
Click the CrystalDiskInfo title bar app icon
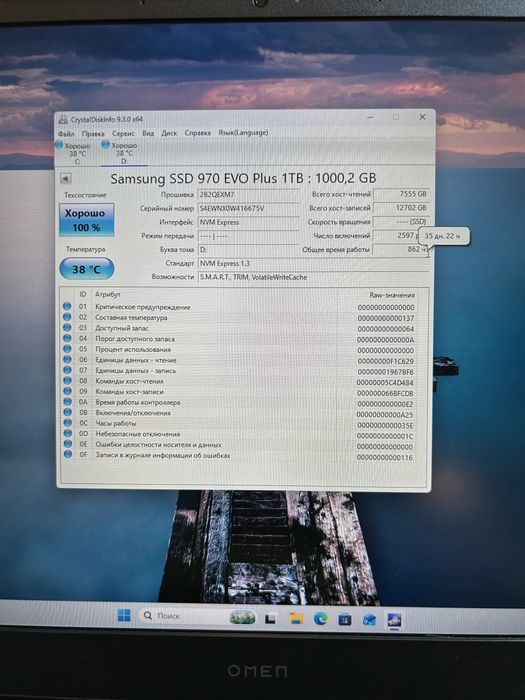pyautogui.click(x=63, y=120)
